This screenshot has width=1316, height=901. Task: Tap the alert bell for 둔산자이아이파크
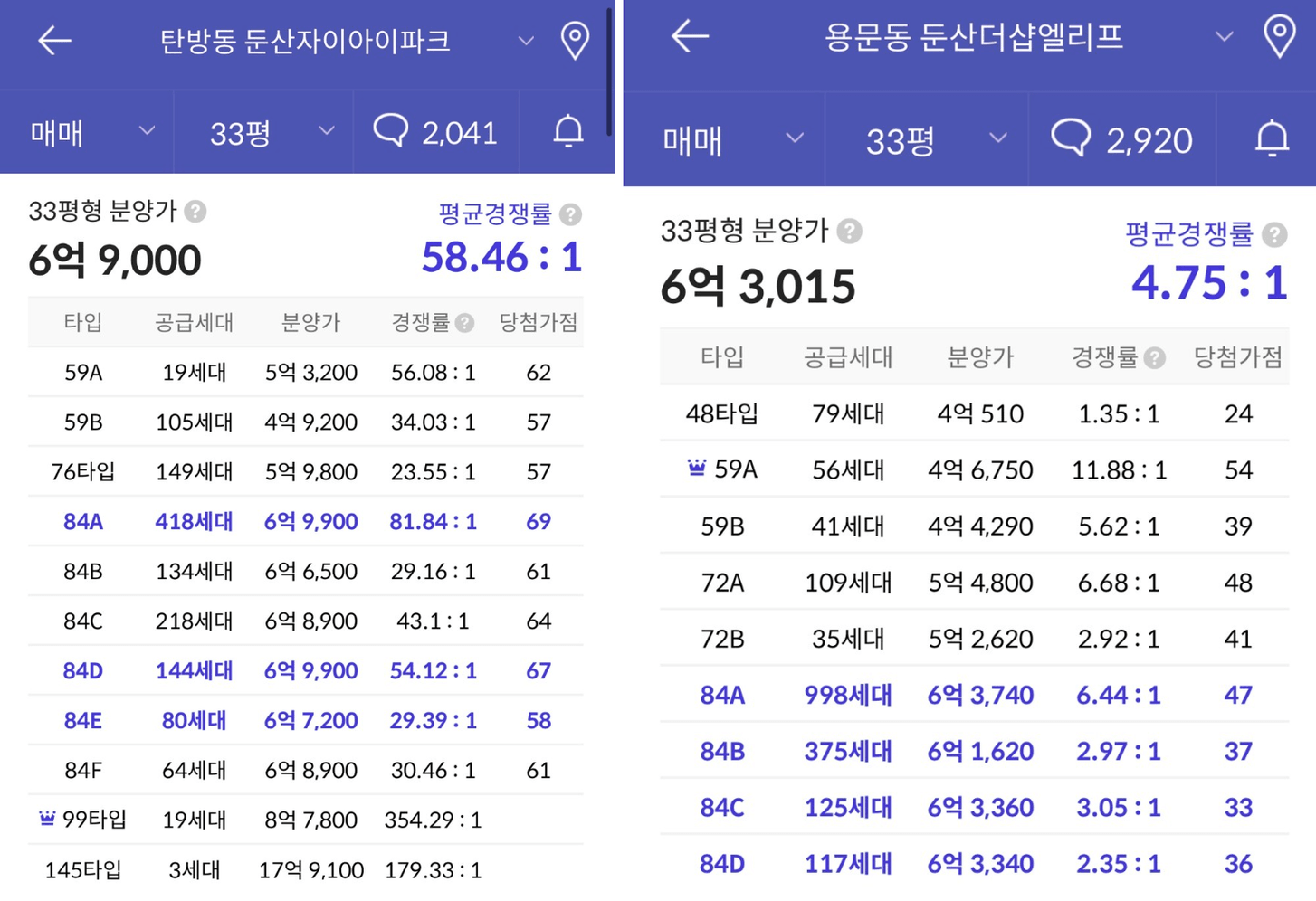(568, 132)
